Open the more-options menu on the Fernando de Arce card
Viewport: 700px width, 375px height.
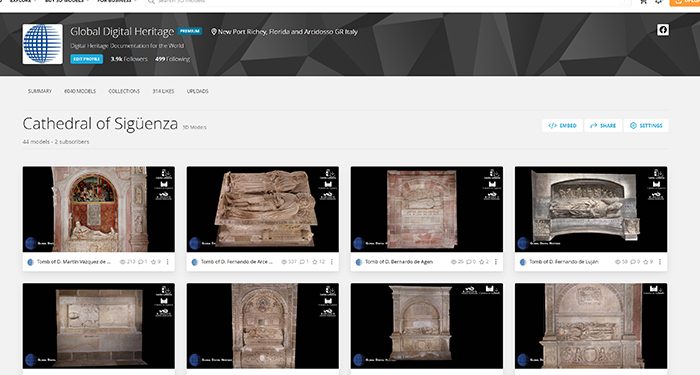(x=332, y=262)
